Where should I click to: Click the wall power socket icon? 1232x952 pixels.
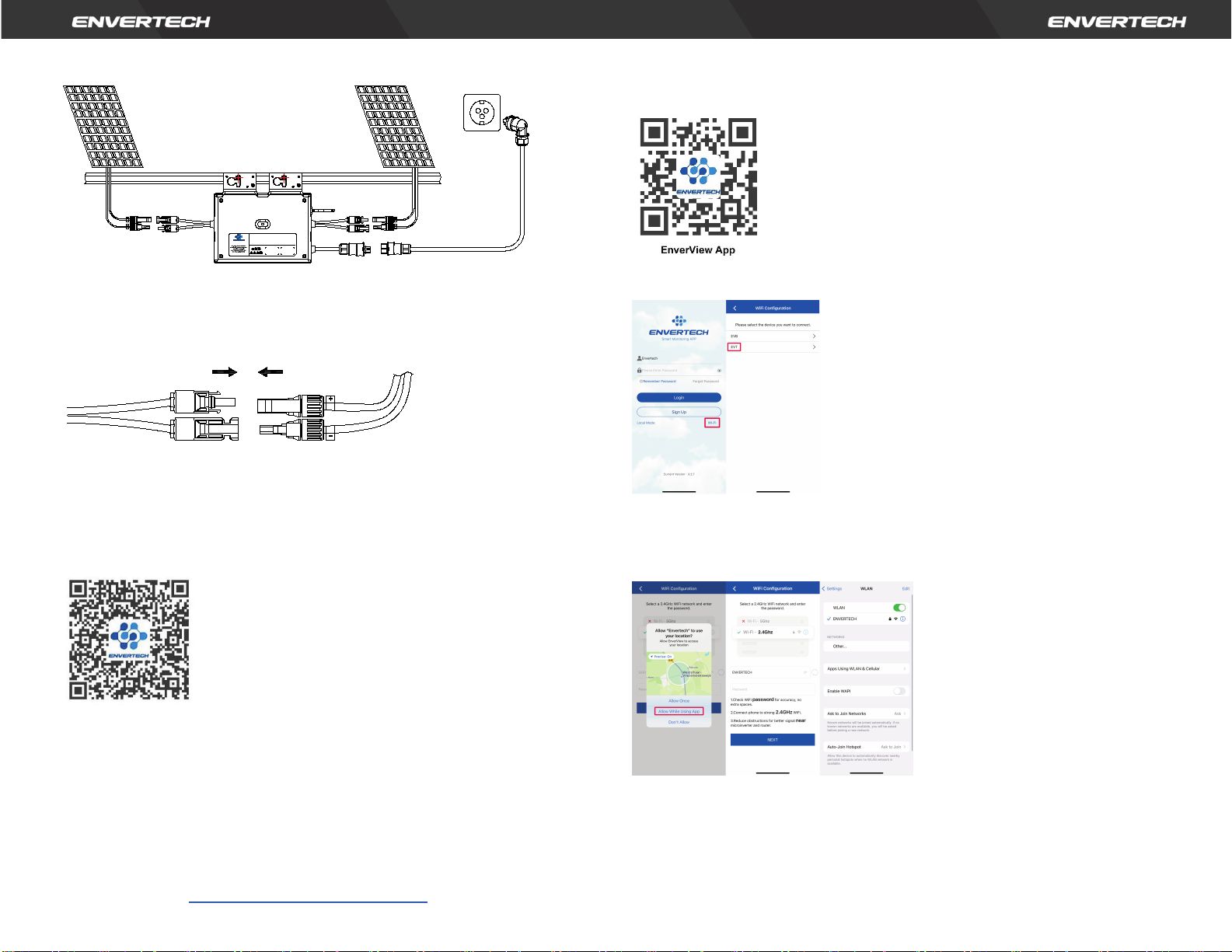point(481,113)
